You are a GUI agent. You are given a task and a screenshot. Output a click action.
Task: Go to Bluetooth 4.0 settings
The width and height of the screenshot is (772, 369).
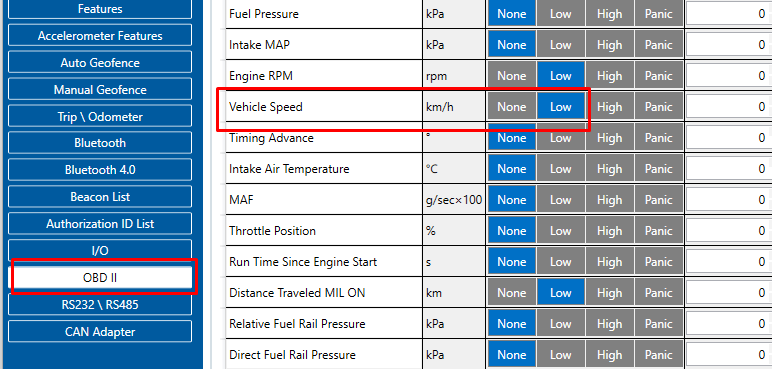click(100, 170)
